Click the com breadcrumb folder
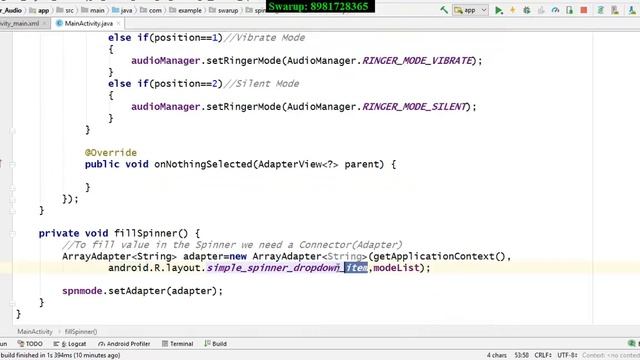Viewport: 640px width, 360px height. point(151,10)
